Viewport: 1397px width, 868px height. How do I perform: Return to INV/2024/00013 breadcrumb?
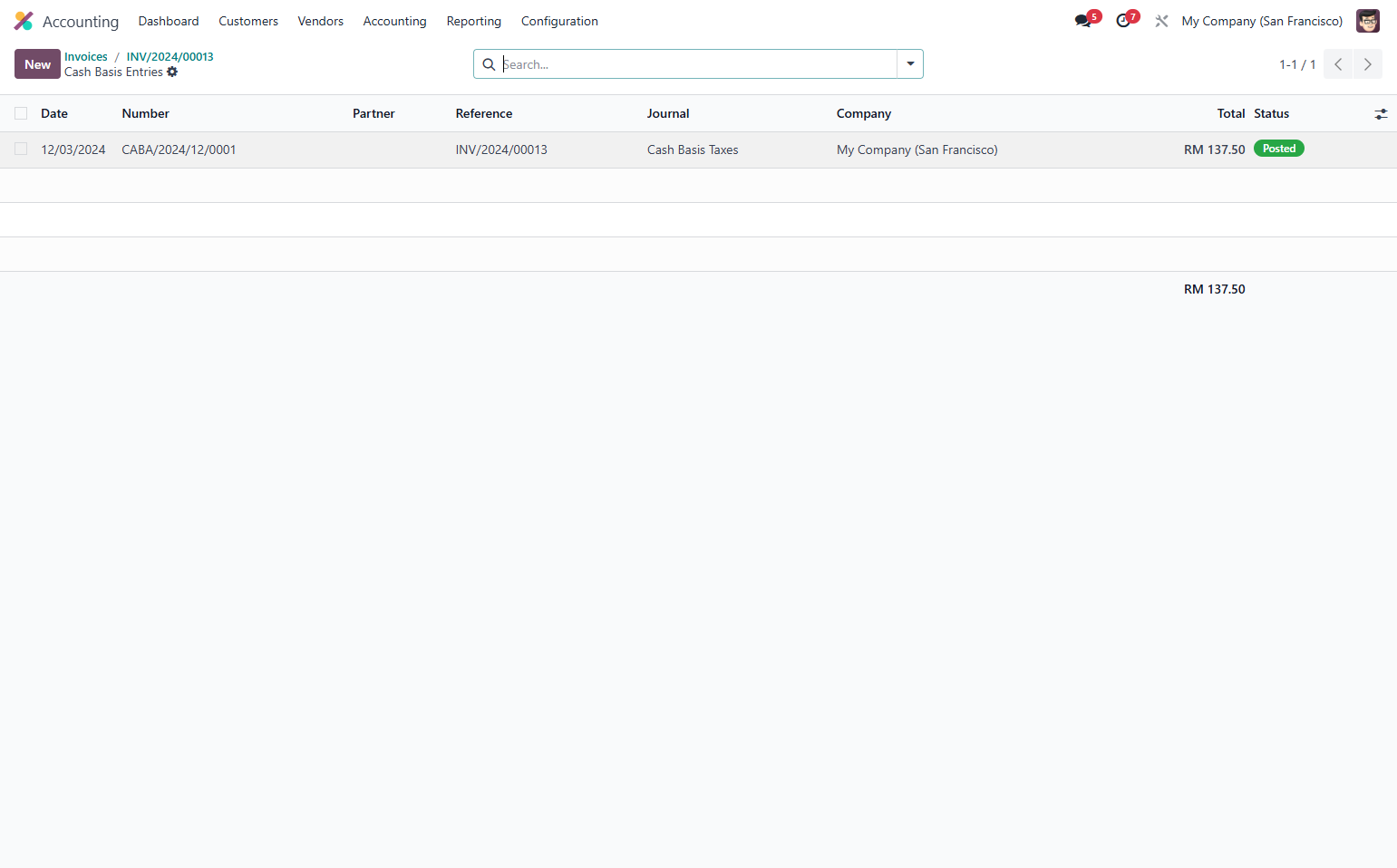point(170,56)
